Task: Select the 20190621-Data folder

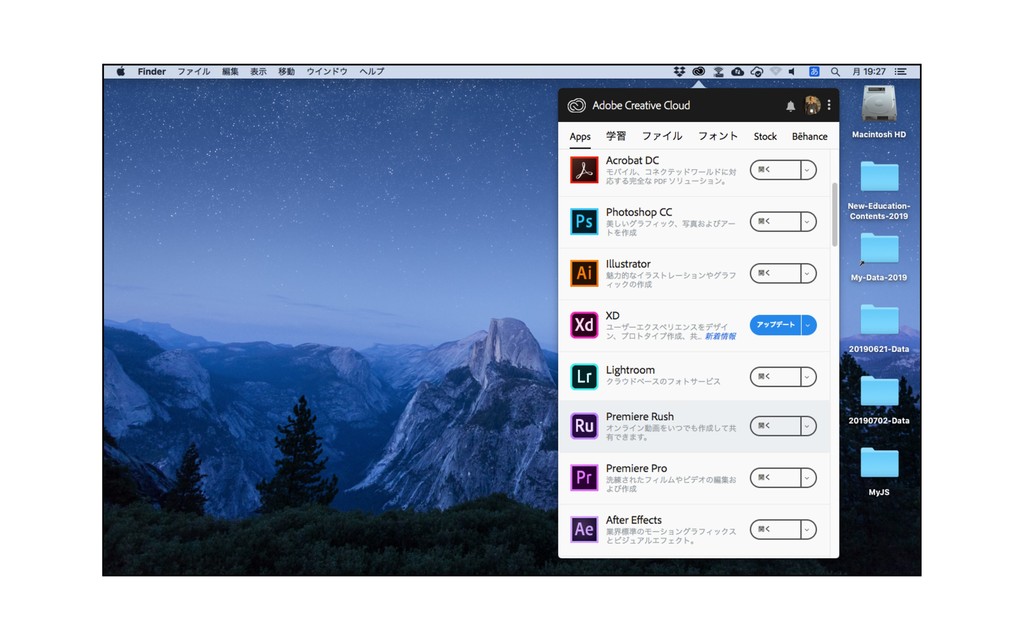Action: 879,319
